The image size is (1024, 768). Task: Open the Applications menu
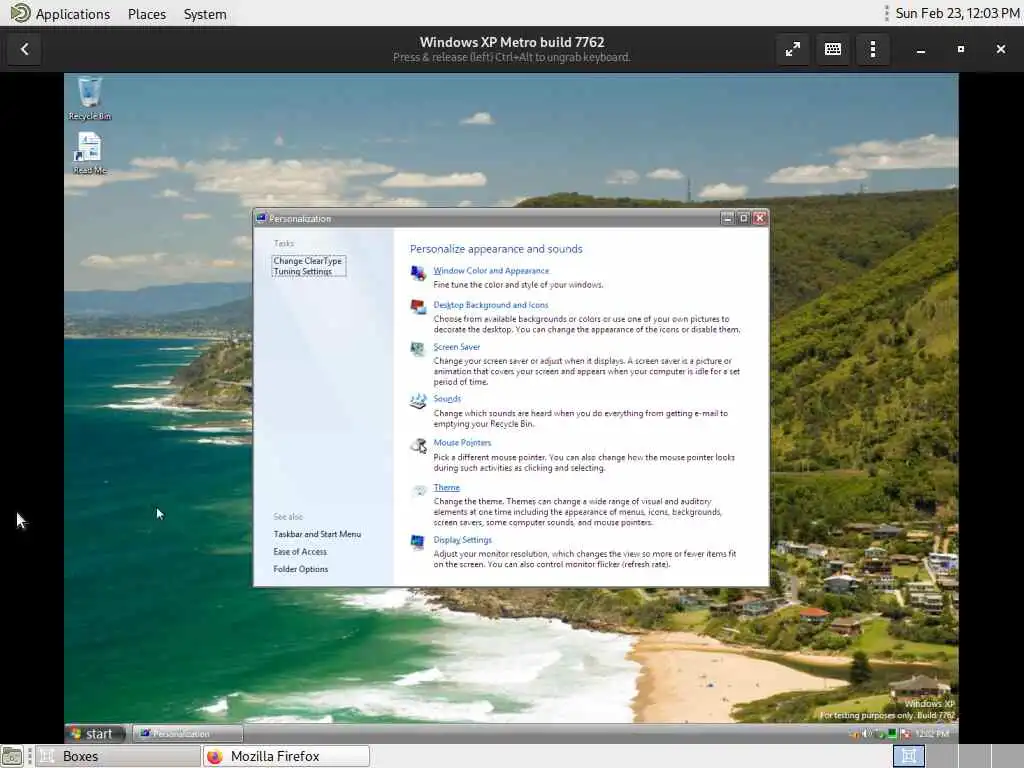tap(72, 14)
